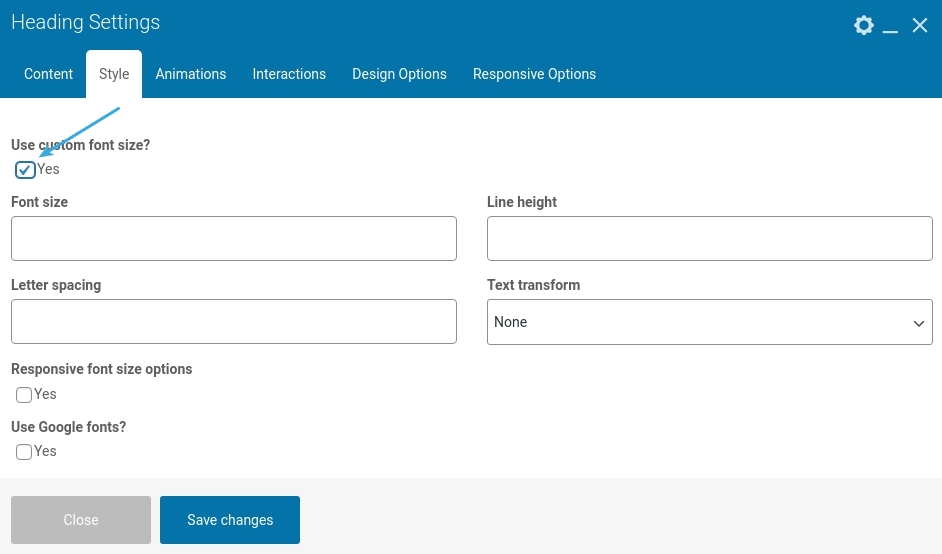This screenshot has width=942, height=554.
Task: Select the Style tab
Action: point(114,74)
